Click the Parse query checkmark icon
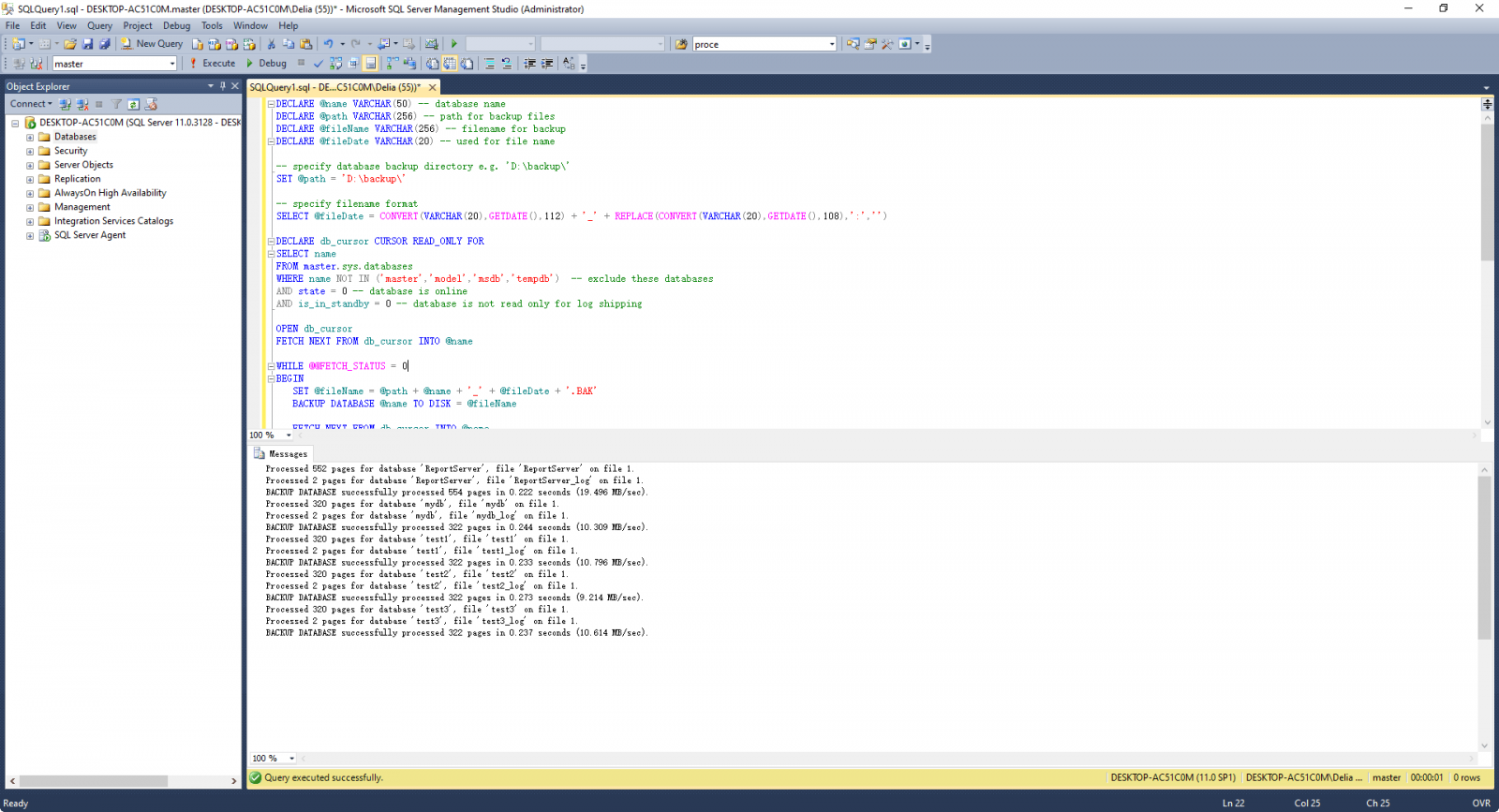The width and height of the screenshot is (1499, 812). (319, 64)
